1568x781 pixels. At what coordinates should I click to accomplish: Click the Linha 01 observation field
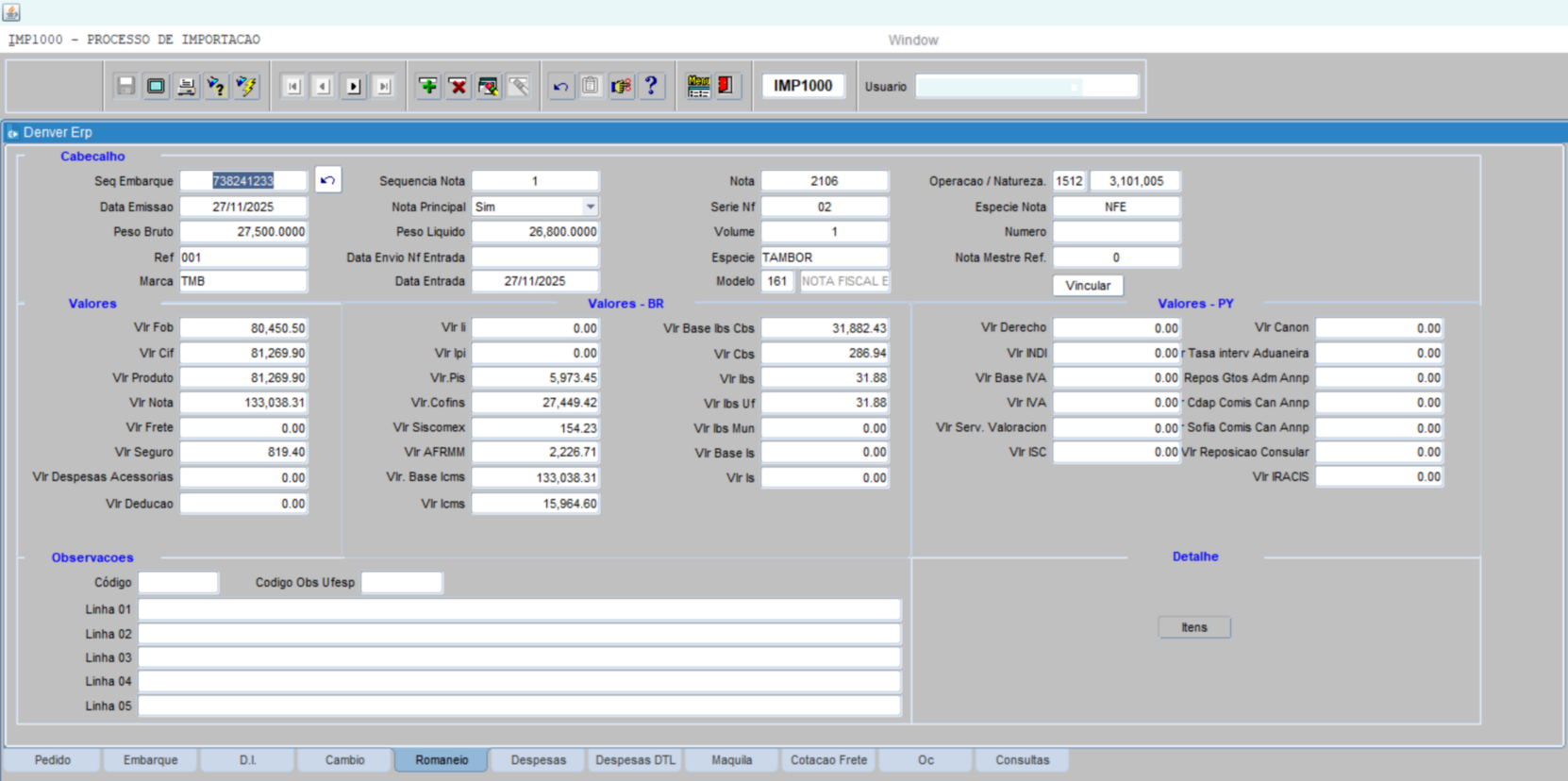(519, 610)
